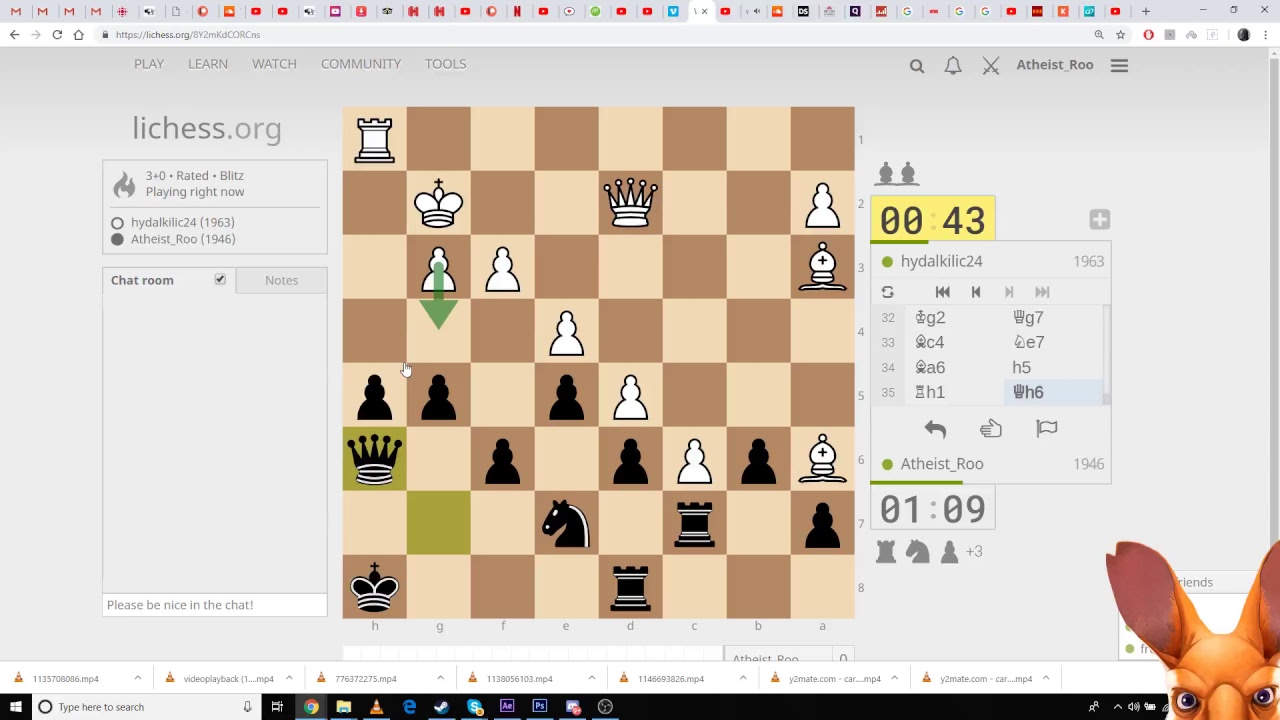The image size is (1280, 720).
Task: Expand options for 776372275.mp4 download
Action: click(x=440, y=679)
